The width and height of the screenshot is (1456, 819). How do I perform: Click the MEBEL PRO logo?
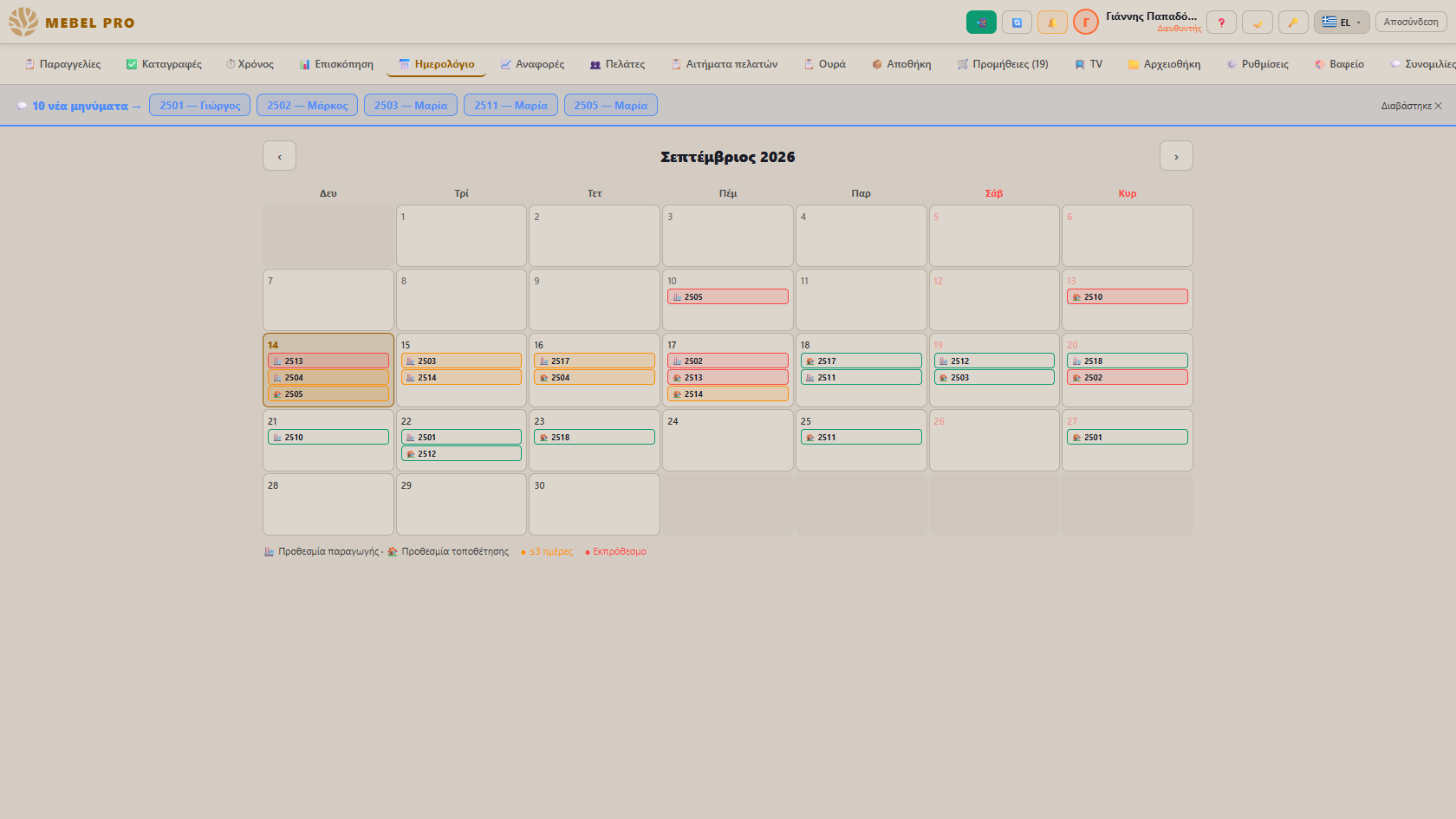click(x=72, y=22)
